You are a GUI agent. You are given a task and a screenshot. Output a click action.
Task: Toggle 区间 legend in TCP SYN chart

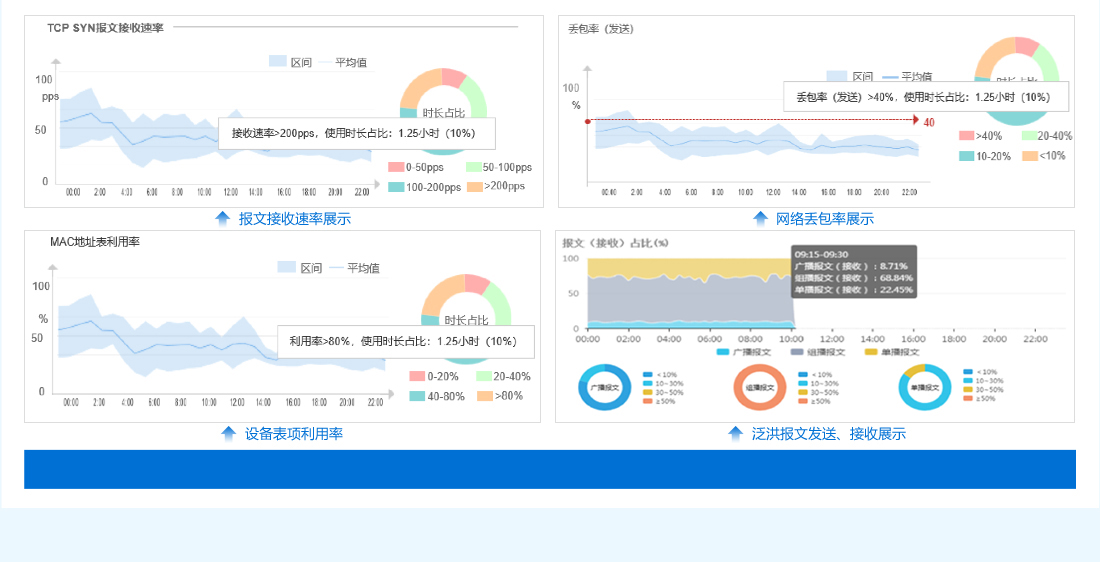pyautogui.click(x=290, y=62)
